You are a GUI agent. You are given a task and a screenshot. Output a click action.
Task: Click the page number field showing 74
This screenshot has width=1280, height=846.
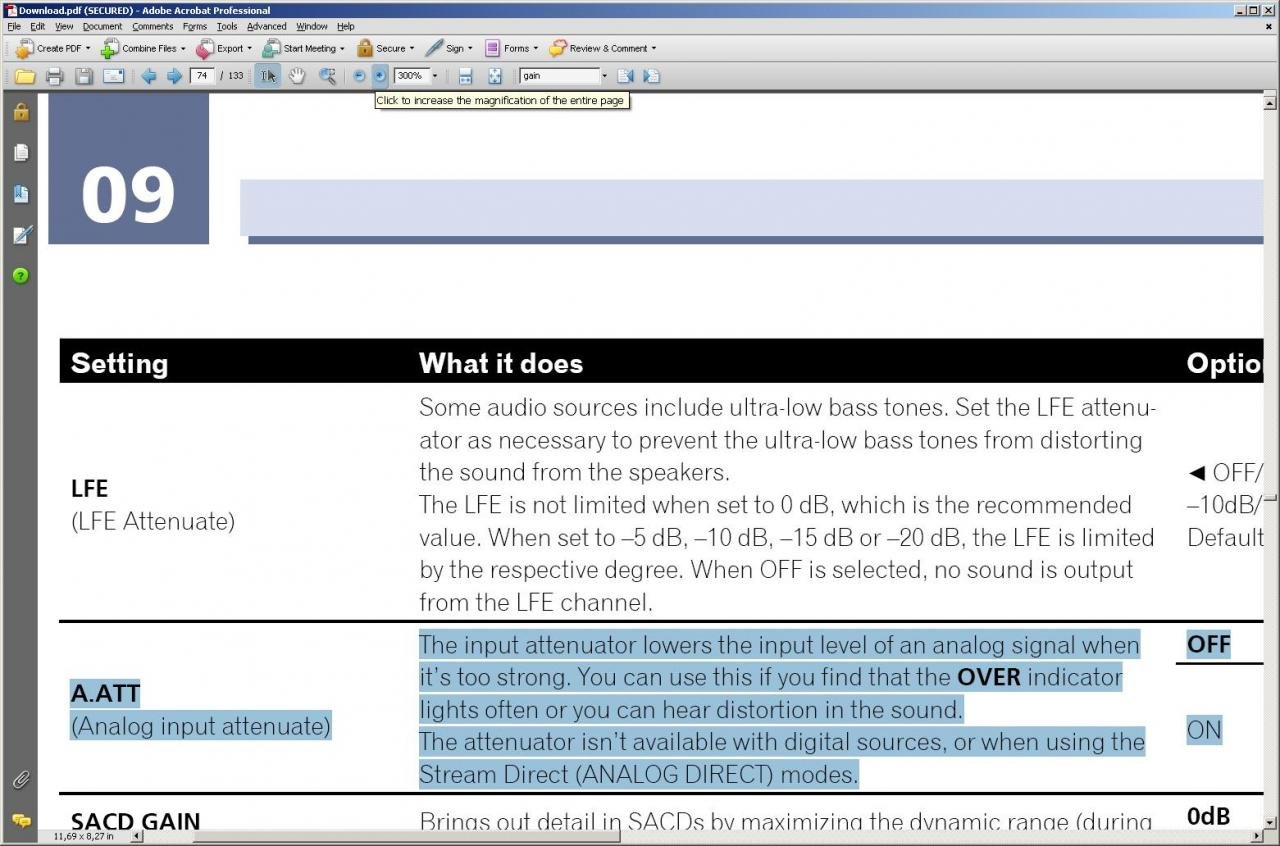tap(203, 76)
